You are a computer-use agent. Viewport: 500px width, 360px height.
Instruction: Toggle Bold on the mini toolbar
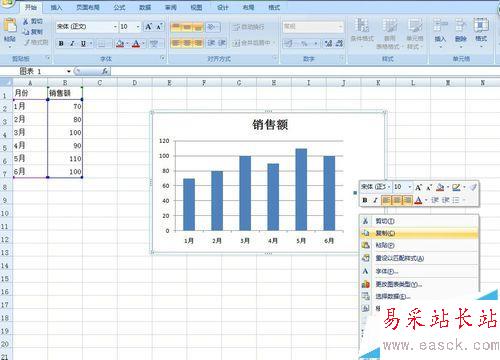[365, 200]
